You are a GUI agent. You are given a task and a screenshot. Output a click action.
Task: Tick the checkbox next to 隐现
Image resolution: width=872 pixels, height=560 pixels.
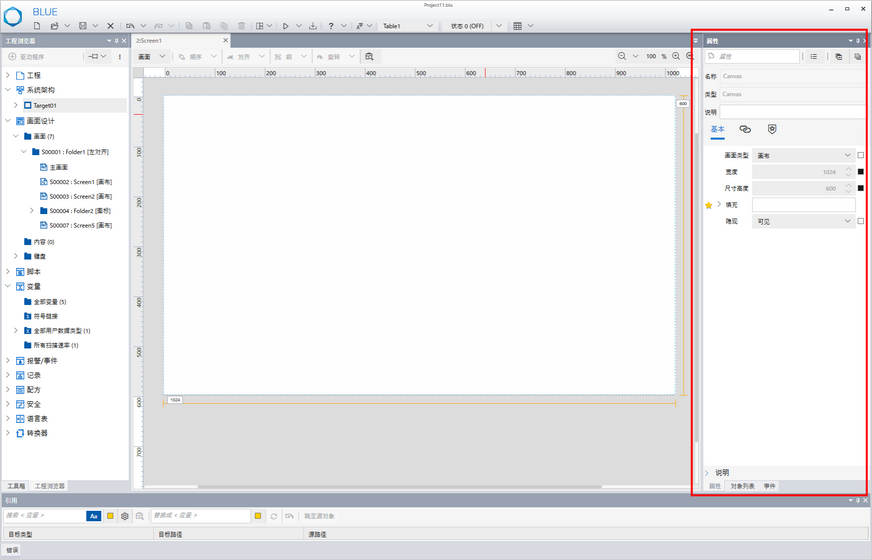[x=860, y=221]
